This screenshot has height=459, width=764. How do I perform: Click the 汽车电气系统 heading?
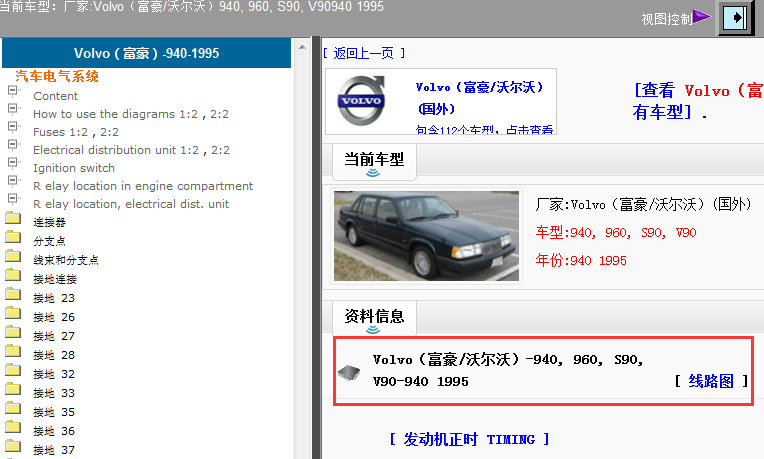coord(57,76)
